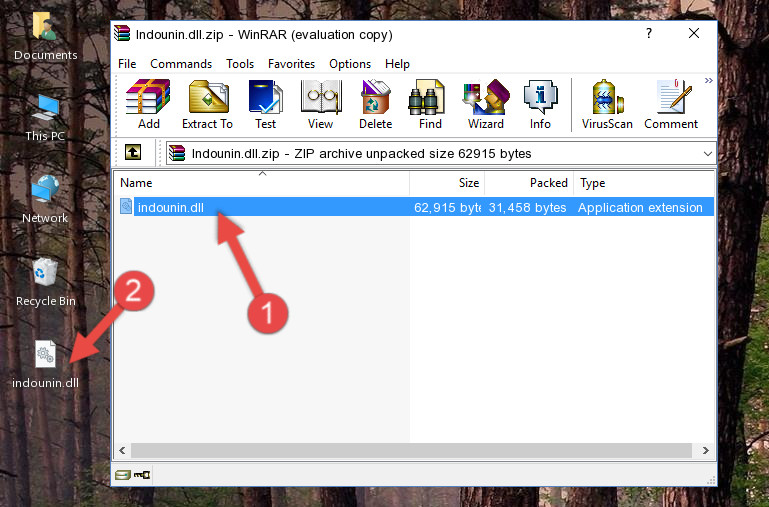Viewport: 769px width, 507px height.
Task: Click the archive address bar text
Action: (x=361, y=153)
